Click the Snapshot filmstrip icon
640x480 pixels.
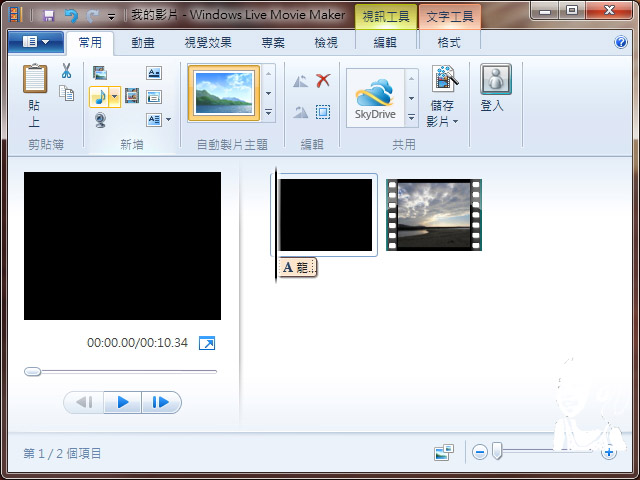(131, 96)
